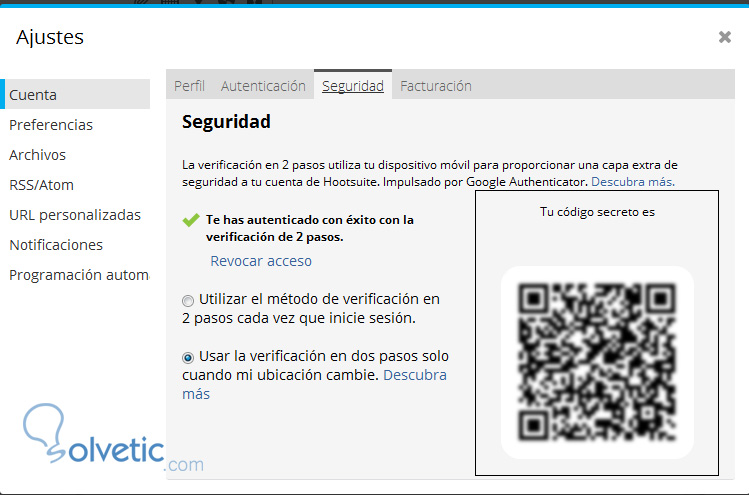
Task: Select the Seguridad tab
Action: [353, 85]
